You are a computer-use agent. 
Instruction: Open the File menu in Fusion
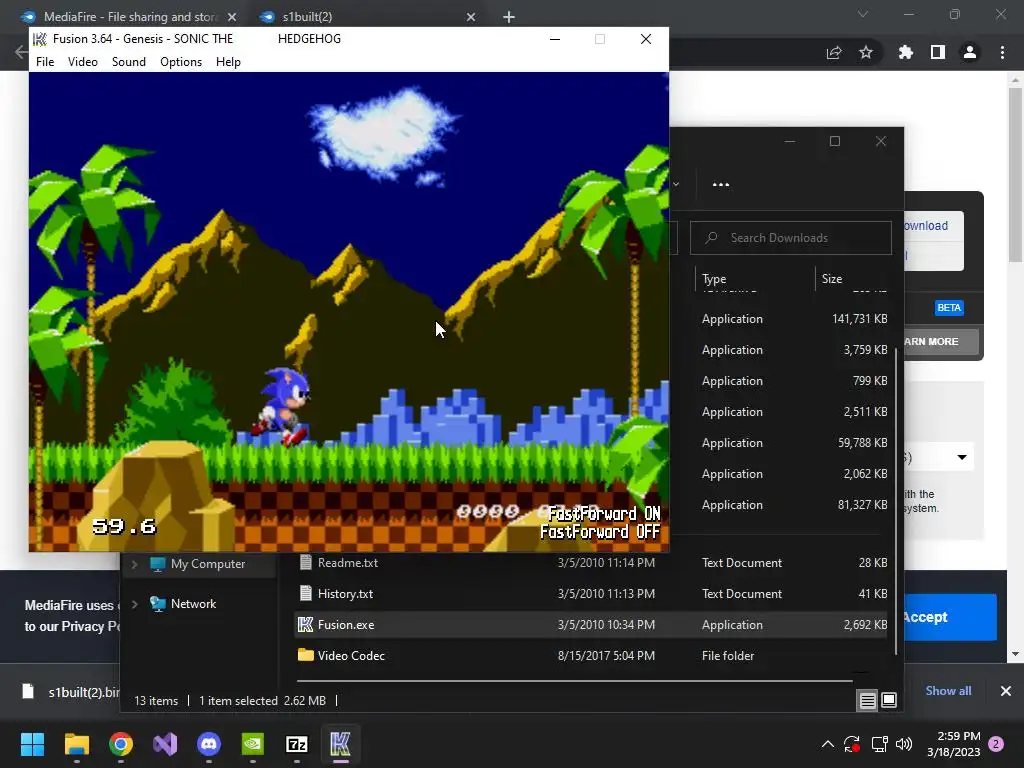pos(45,61)
